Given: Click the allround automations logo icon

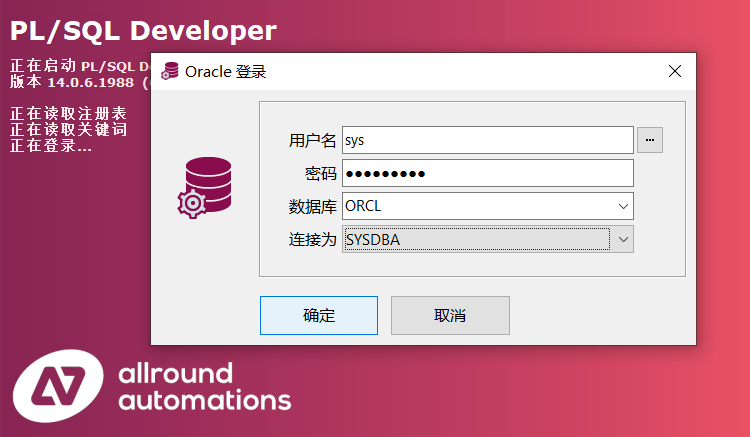Looking at the screenshot, I should 58,386.
